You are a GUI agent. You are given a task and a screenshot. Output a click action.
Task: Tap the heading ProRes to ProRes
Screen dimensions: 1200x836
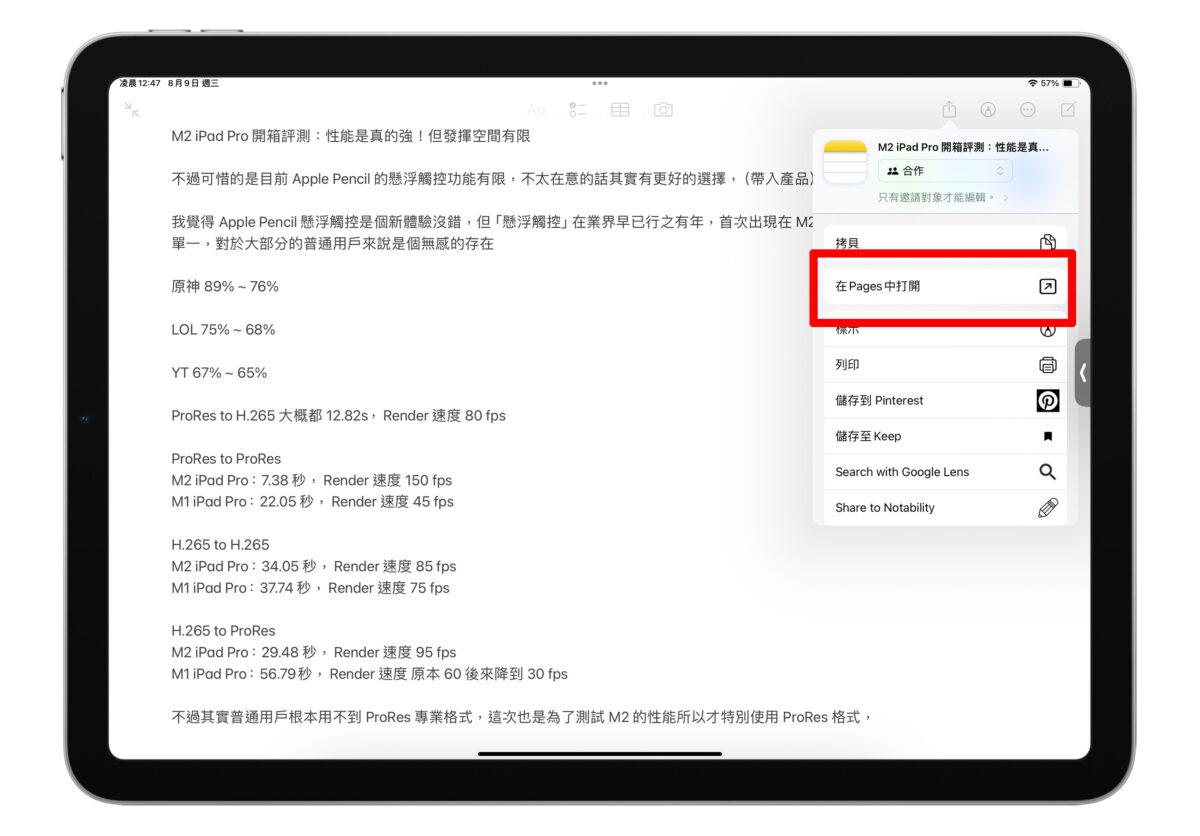pos(226,459)
